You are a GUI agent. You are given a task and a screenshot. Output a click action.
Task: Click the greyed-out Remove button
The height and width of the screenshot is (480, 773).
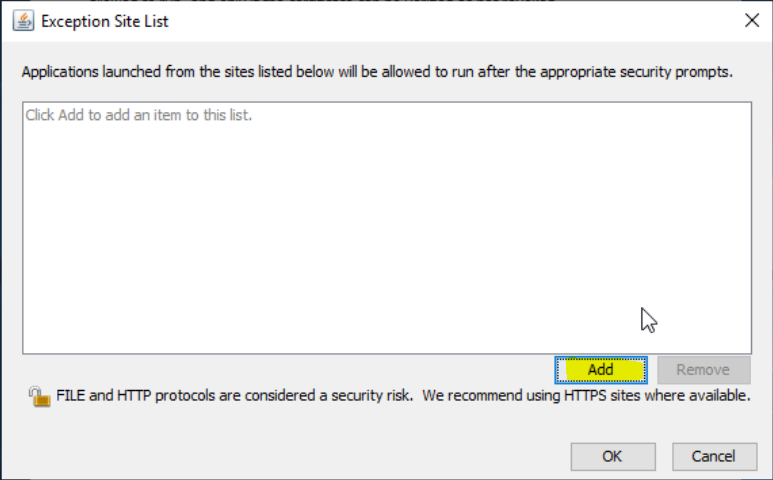(704, 370)
